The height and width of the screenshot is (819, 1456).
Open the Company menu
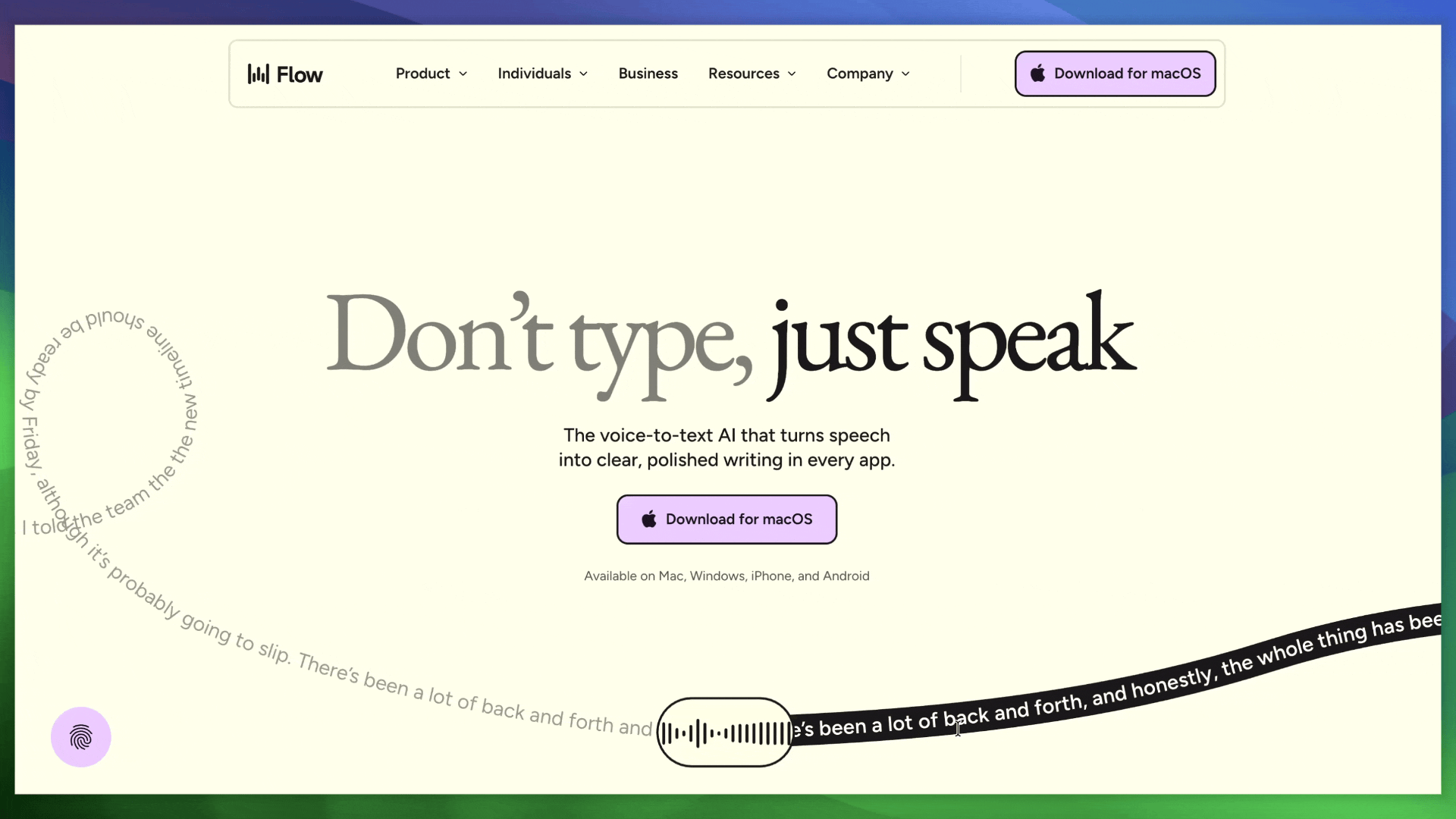(868, 74)
